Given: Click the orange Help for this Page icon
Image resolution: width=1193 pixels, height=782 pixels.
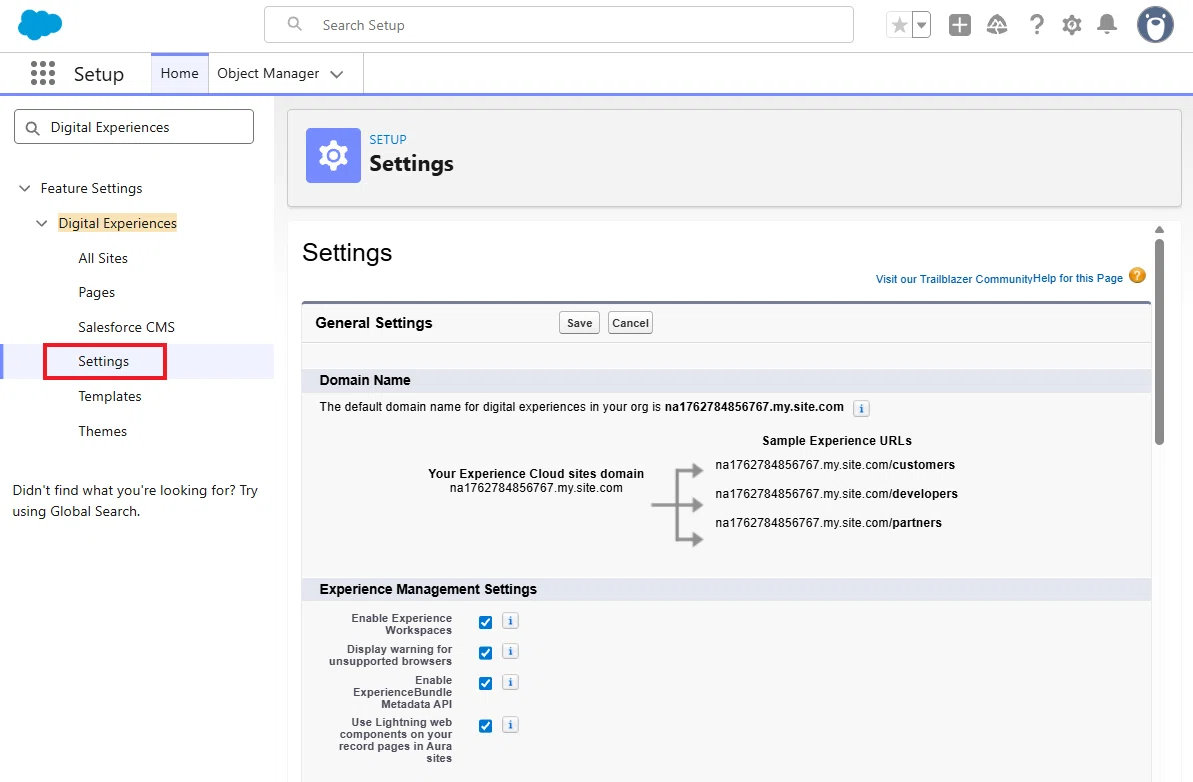Looking at the screenshot, I should tap(1137, 275).
